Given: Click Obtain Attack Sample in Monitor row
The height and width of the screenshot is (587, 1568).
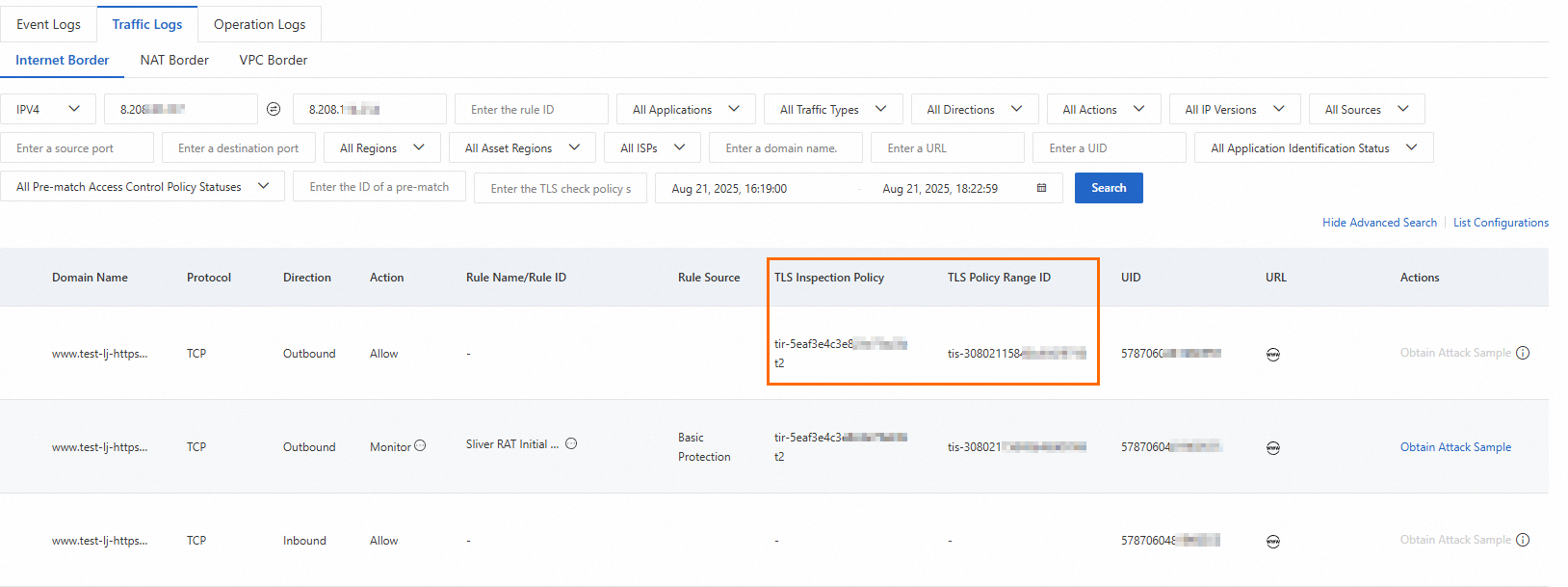Looking at the screenshot, I should click(x=1455, y=447).
